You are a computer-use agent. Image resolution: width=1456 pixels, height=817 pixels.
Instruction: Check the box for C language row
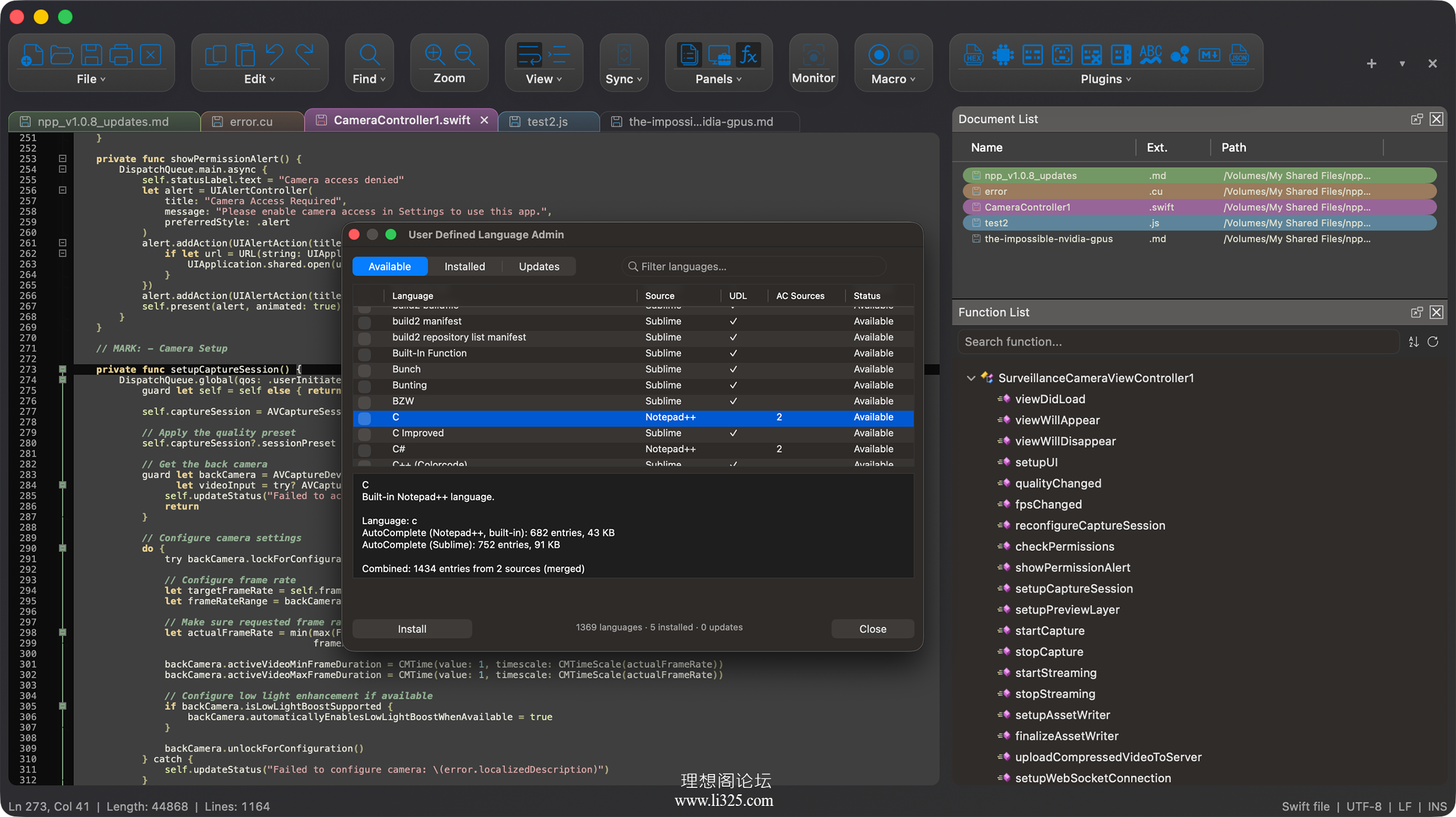(365, 418)
